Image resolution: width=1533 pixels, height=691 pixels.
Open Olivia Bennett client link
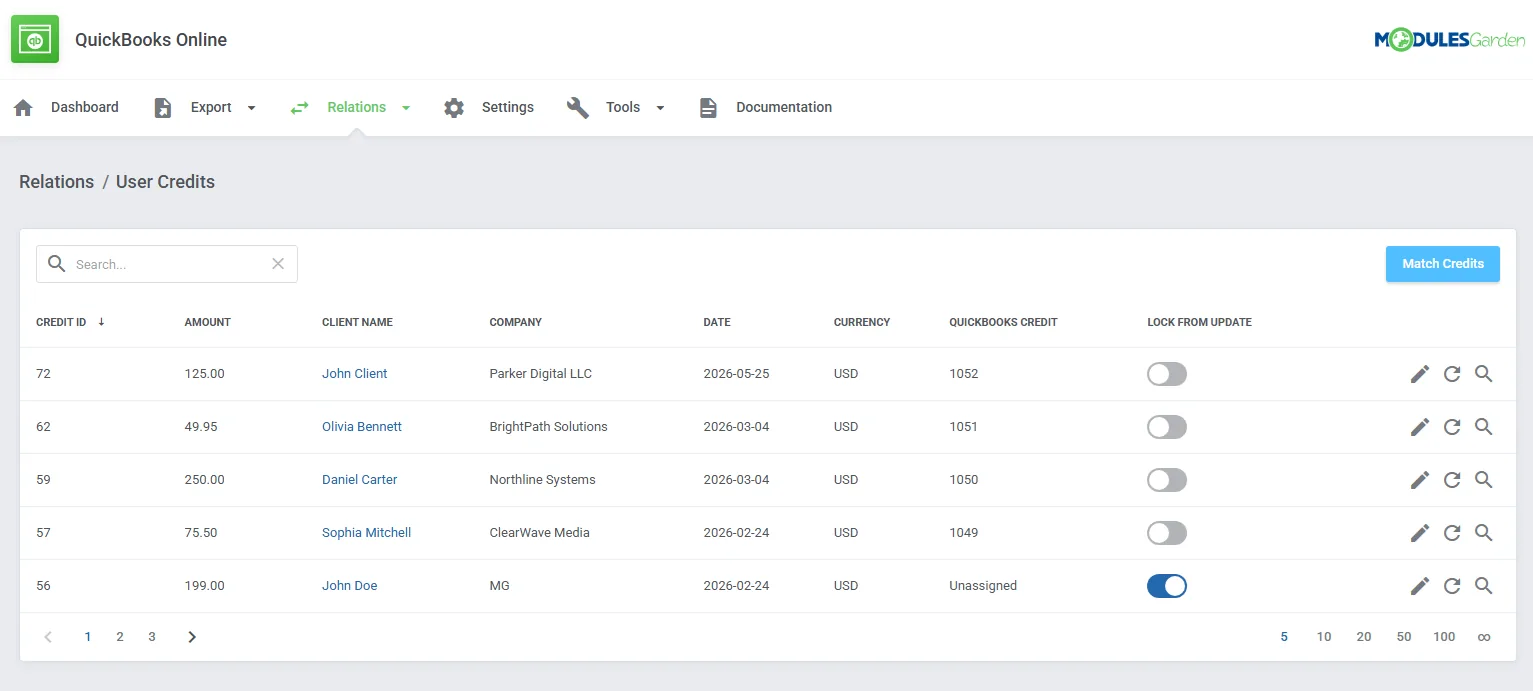tap(362, 427)
